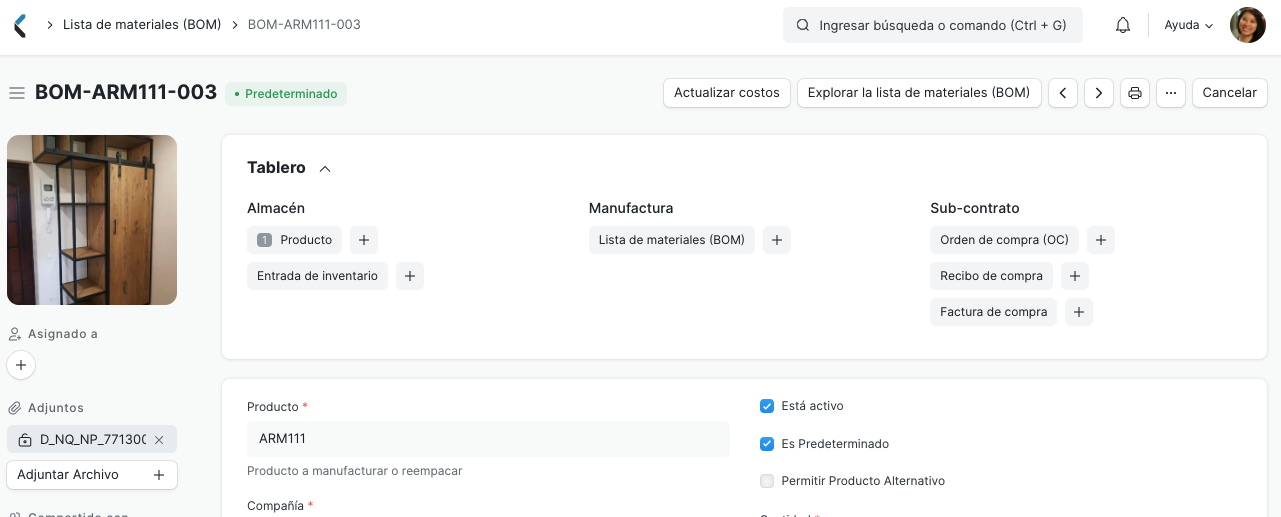
Task: Open Factura de compra link
Action: pos(994,312)
